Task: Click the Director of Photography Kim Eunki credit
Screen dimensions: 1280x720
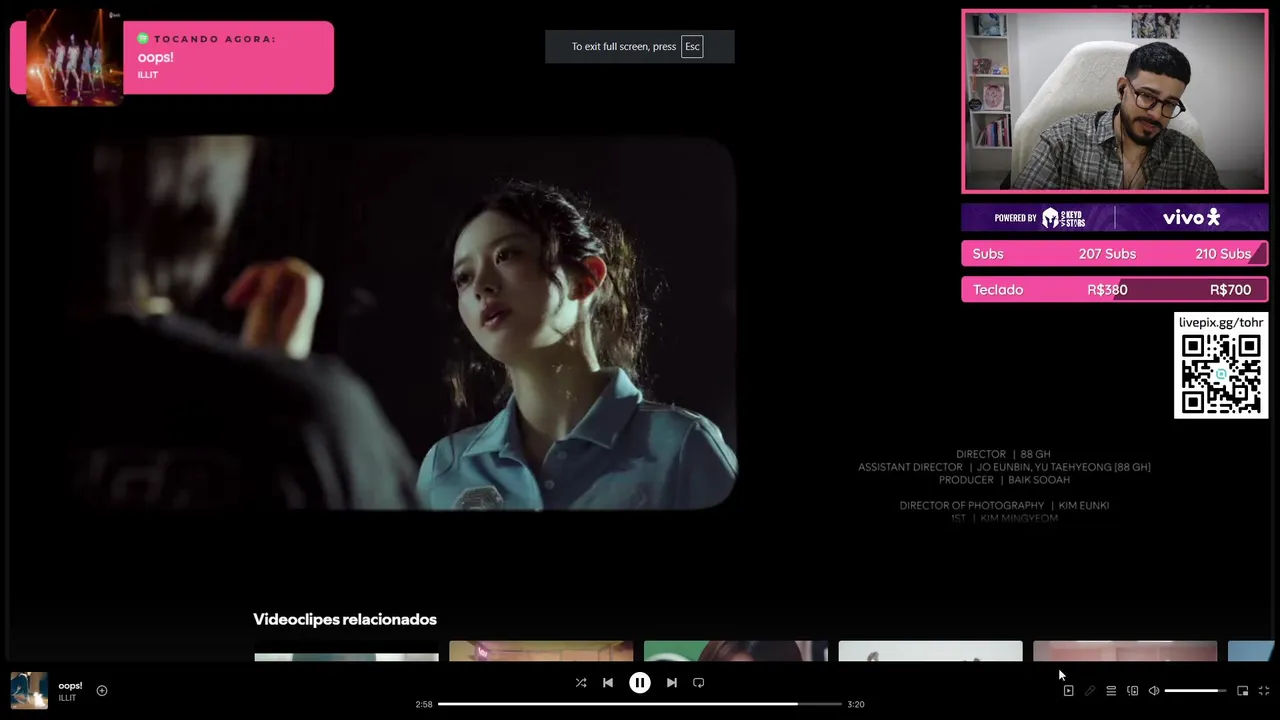Action: (x=1004, y=506)
